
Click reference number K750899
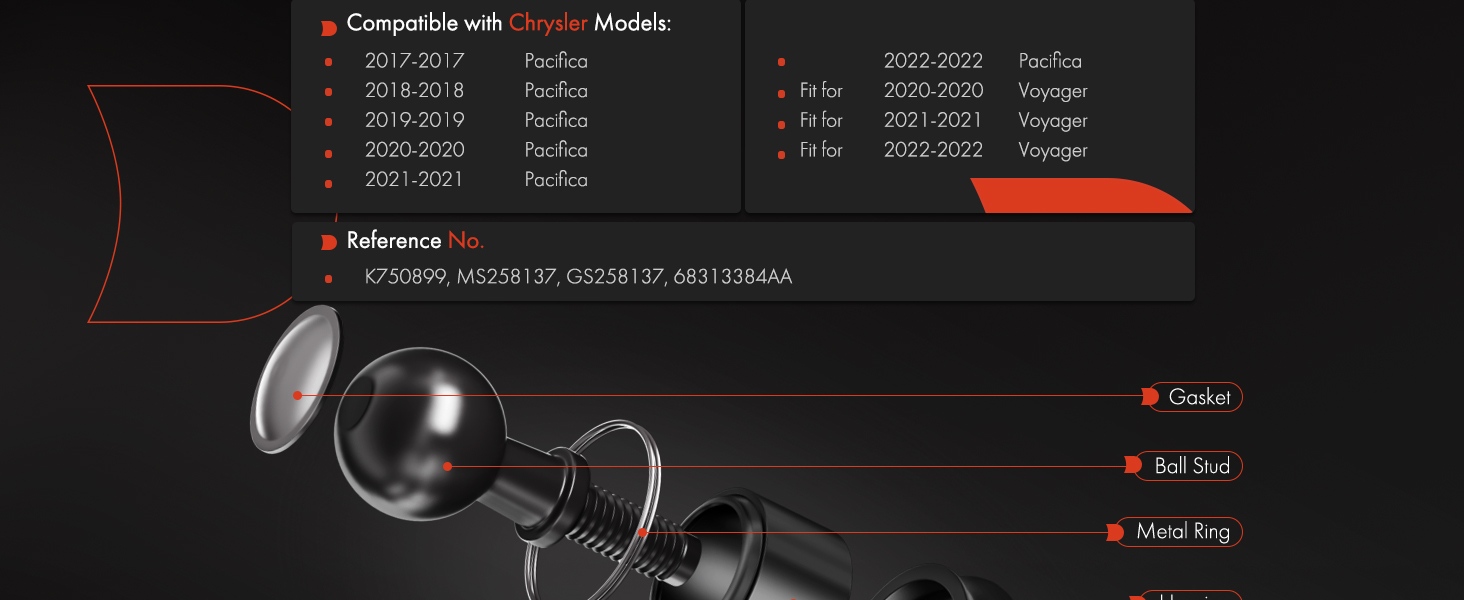406,277
